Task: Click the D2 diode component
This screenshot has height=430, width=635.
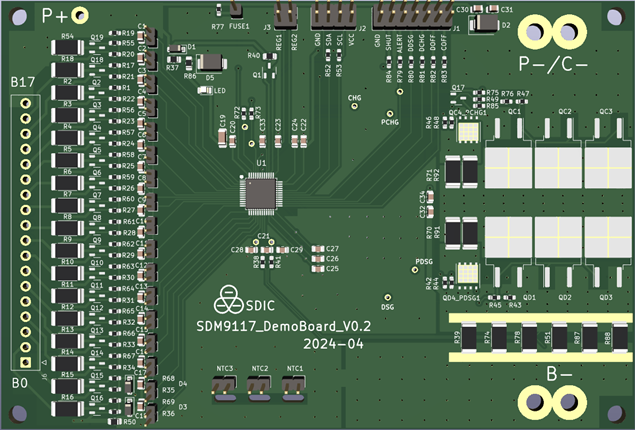Action: (x=484, y=24)
